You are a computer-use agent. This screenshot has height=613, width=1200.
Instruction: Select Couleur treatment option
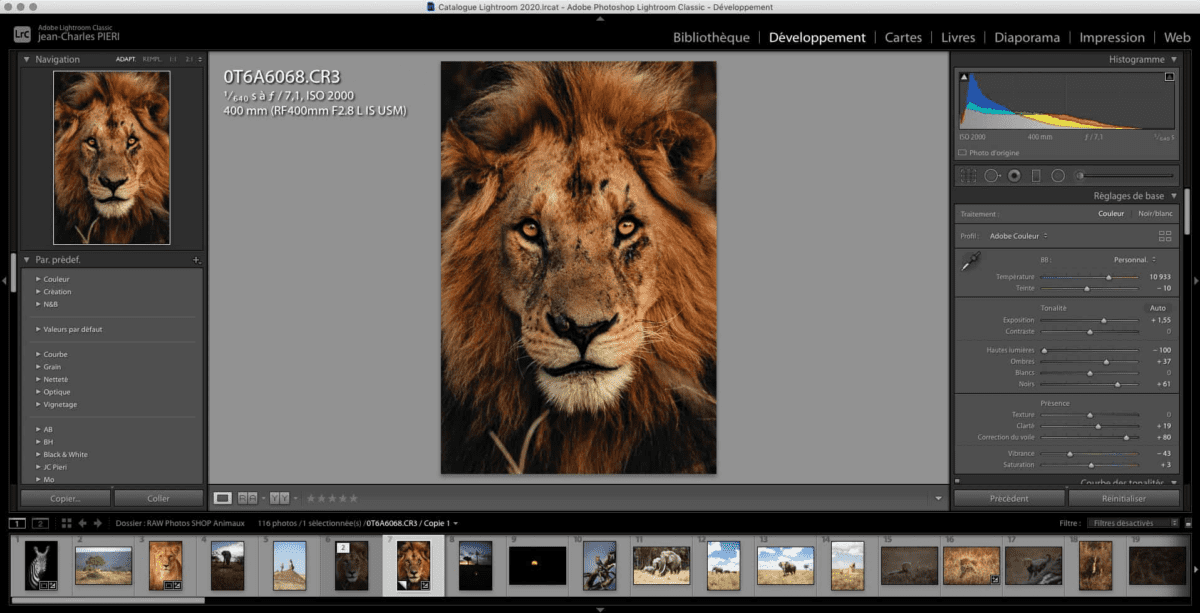pos(1111,214)
